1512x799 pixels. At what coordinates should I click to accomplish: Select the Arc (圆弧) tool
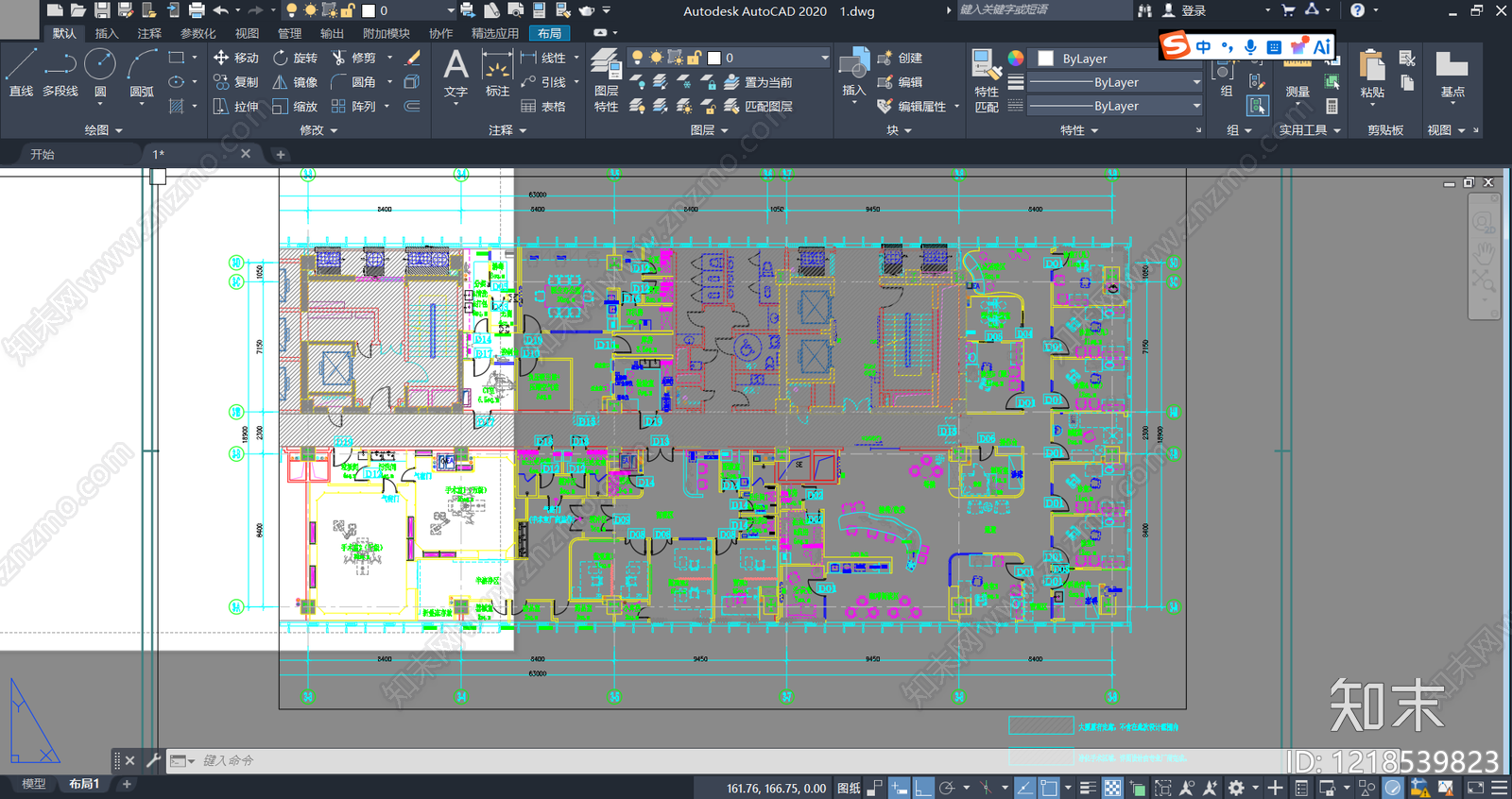tap(142, 73)
